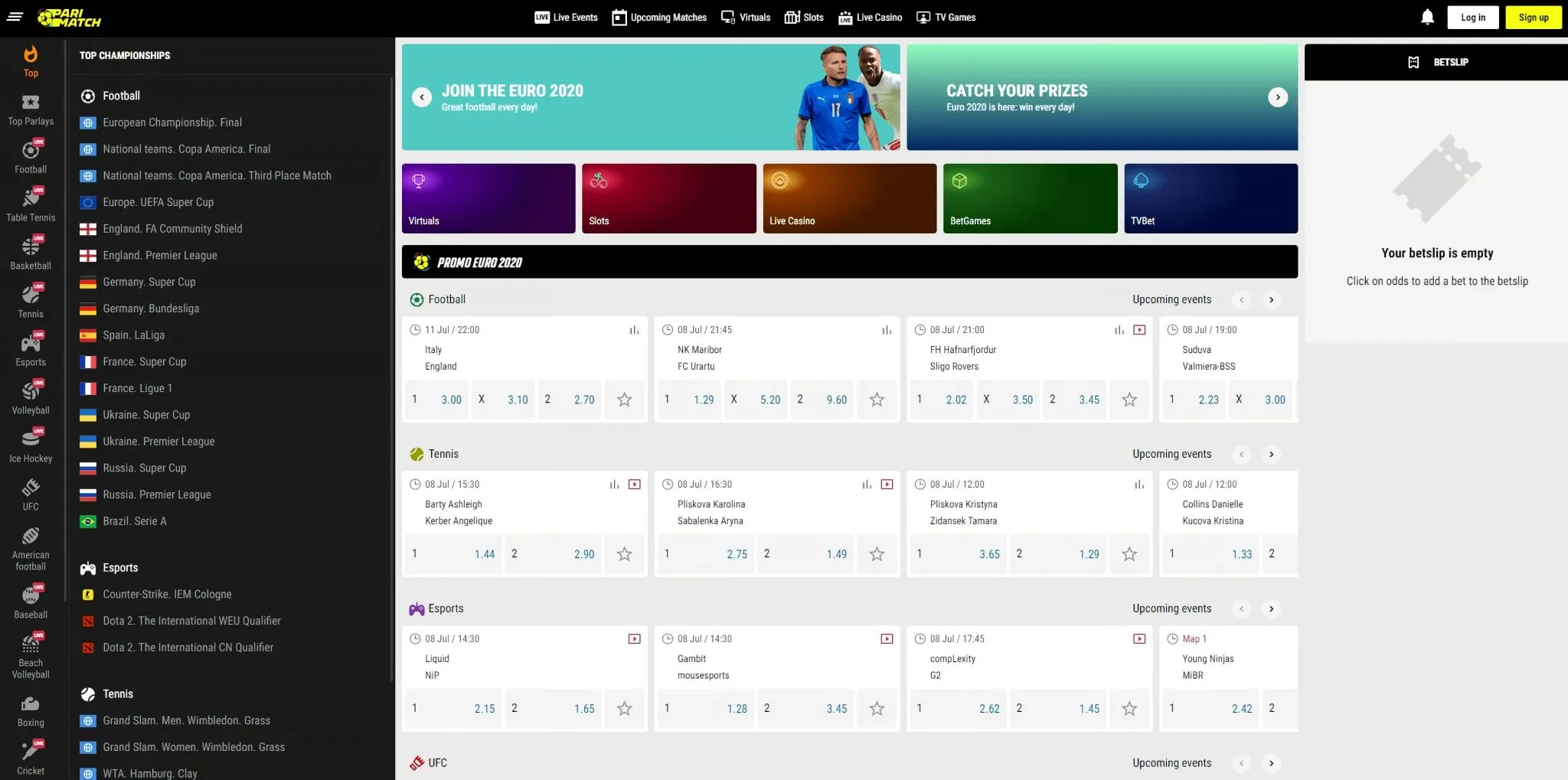Show next Football upcoming events
This screenshot has width=1568, height=780.
(1272, 300)
